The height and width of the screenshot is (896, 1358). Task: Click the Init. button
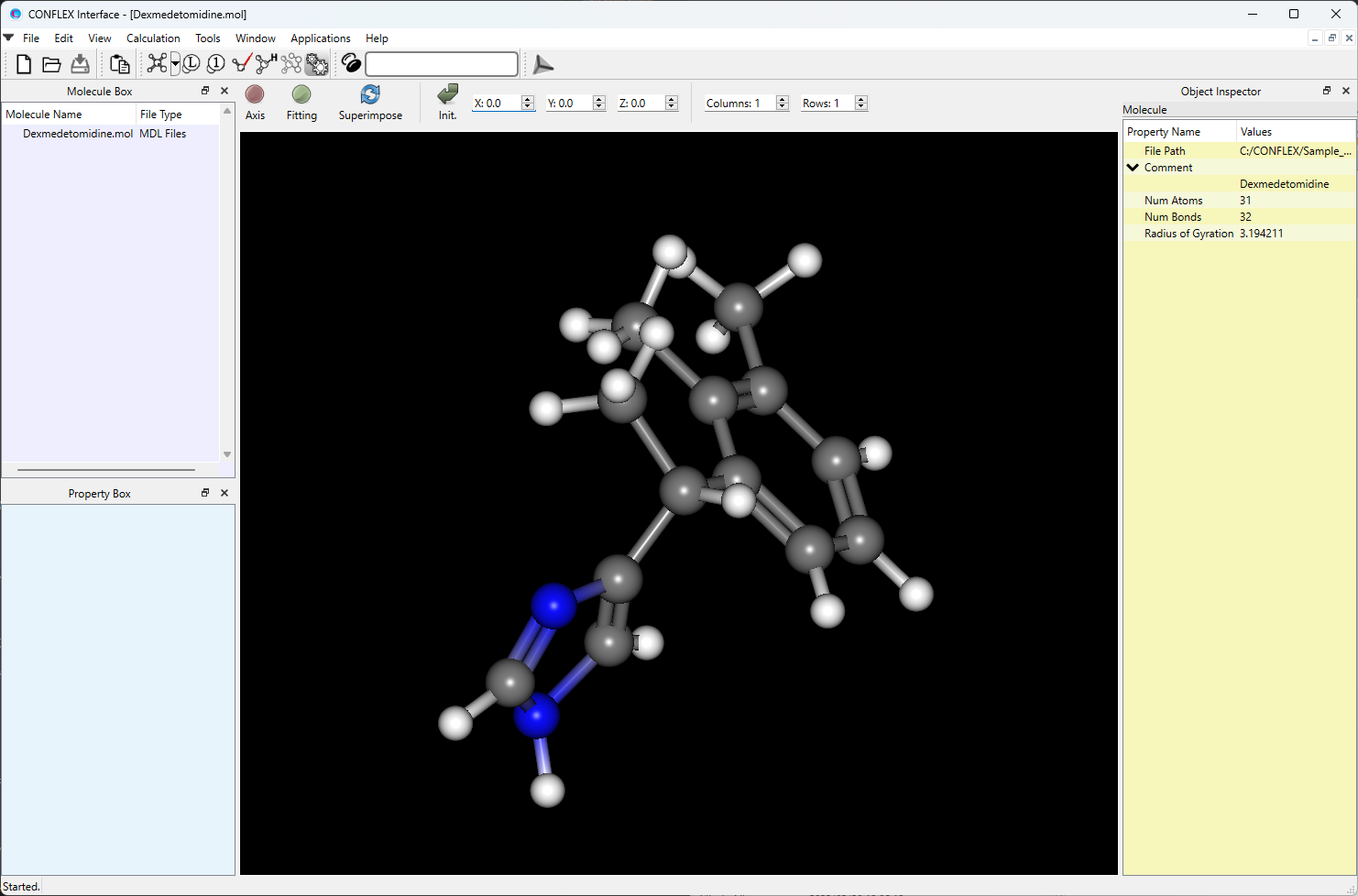pyautogui.click(x=447, y=102)
